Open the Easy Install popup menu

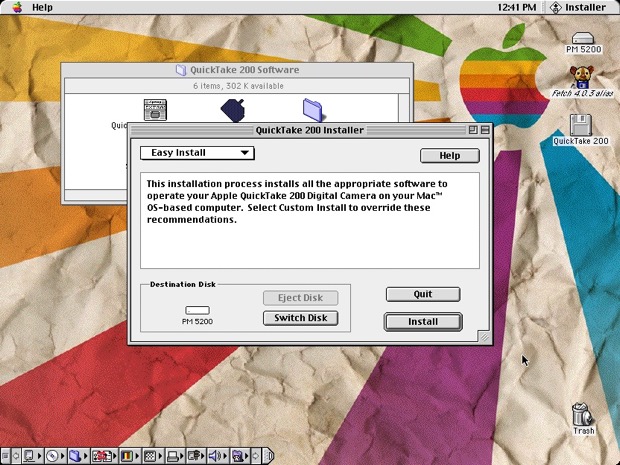197,153
